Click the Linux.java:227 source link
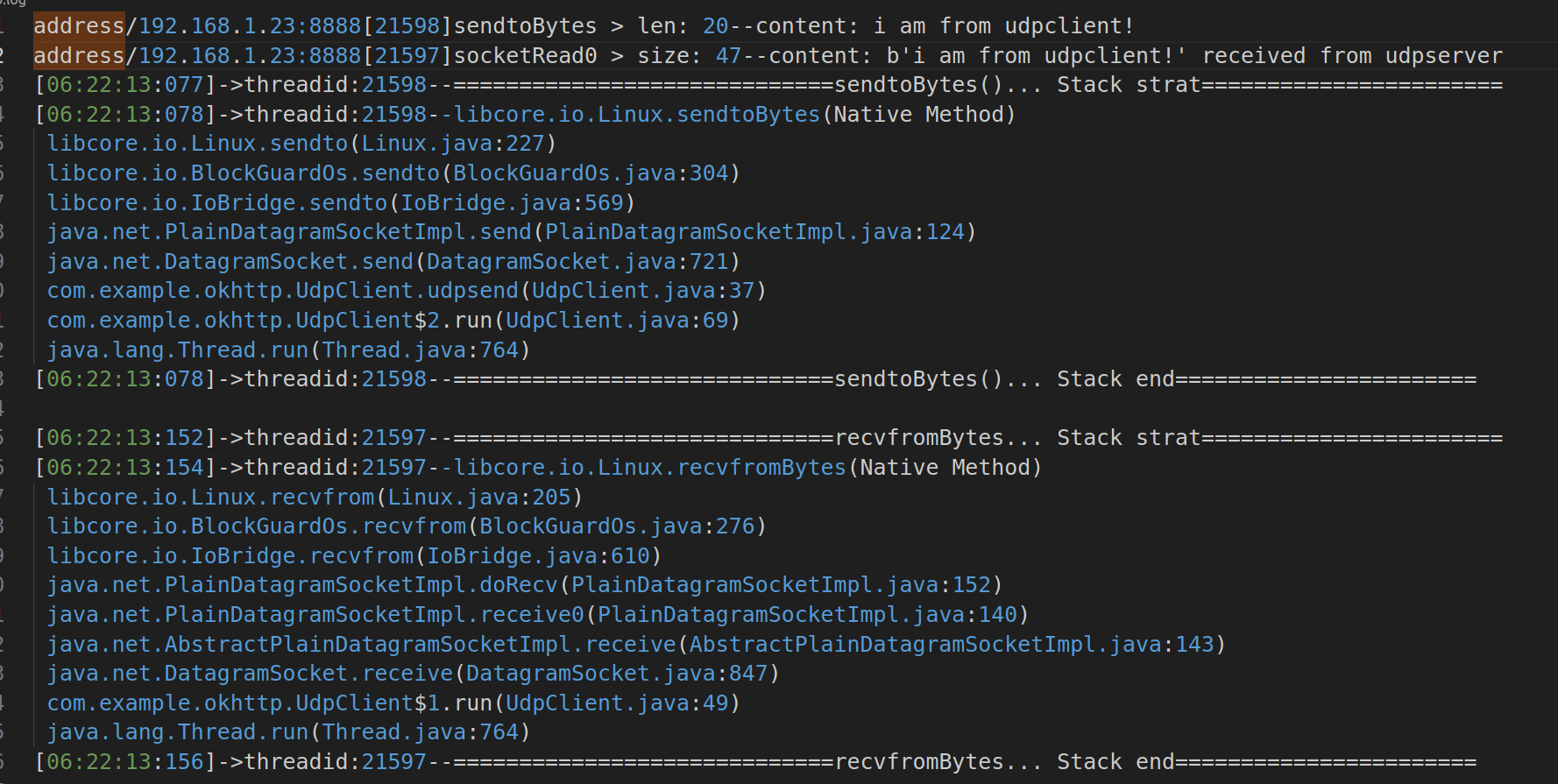 click(x=453, y=144)
